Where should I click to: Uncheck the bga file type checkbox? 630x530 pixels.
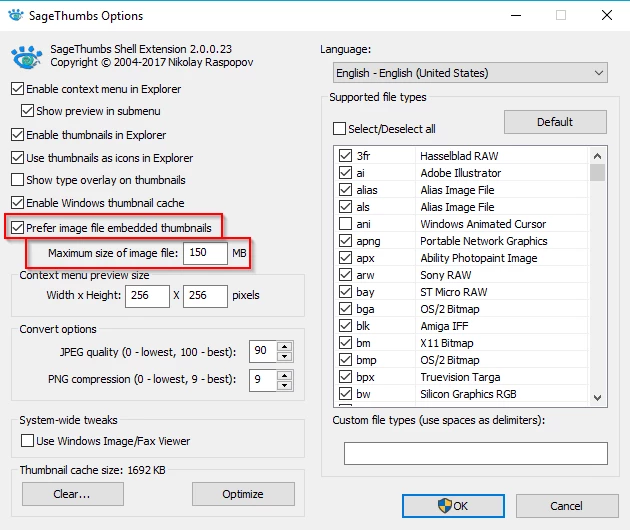click(x=345, y=309)
